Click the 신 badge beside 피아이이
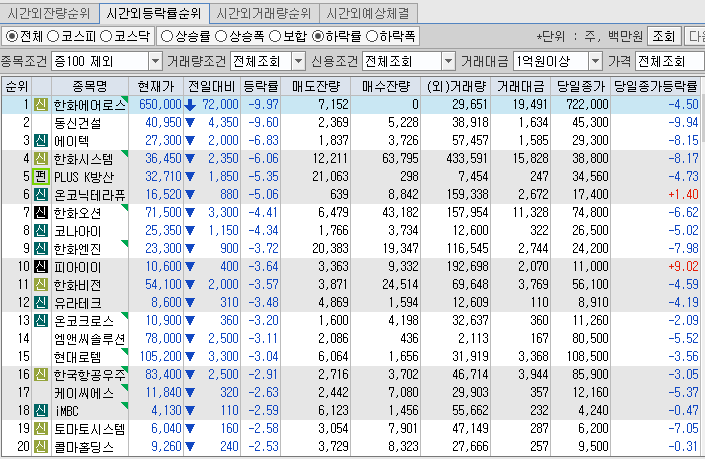705x459 pixels. [x=40, y=267]
